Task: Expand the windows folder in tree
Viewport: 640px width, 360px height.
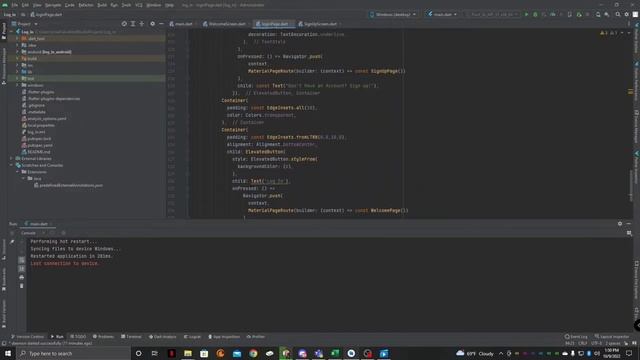Action: coord(18,85)
